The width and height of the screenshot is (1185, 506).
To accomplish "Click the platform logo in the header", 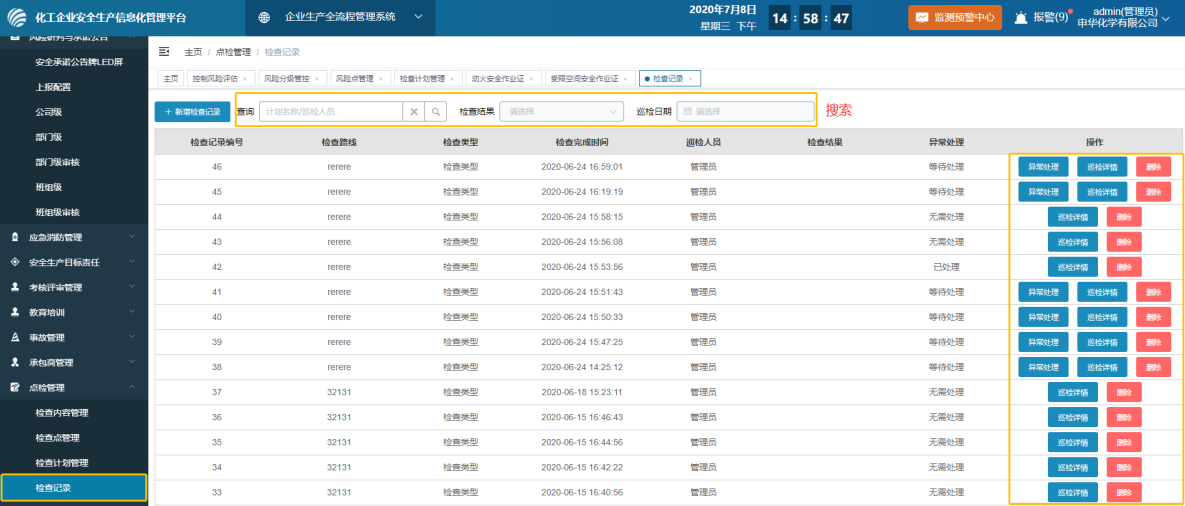I will [17, 17].
